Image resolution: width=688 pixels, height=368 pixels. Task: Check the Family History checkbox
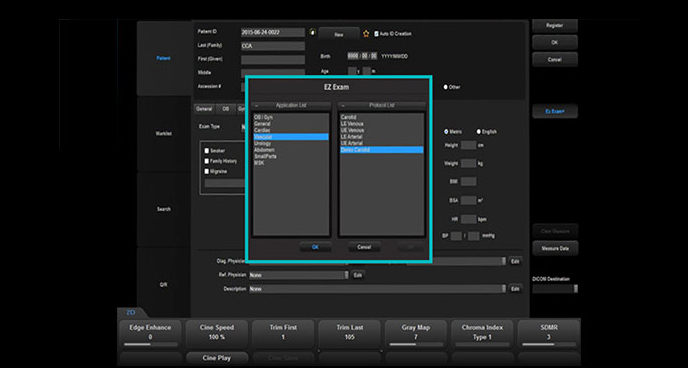(207, 161)
